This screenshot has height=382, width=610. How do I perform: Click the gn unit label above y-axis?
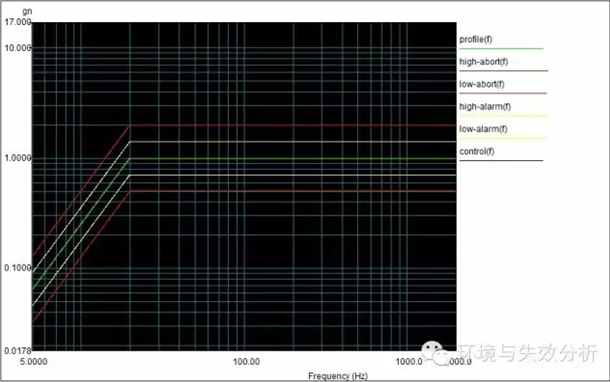tap(27, 11)
